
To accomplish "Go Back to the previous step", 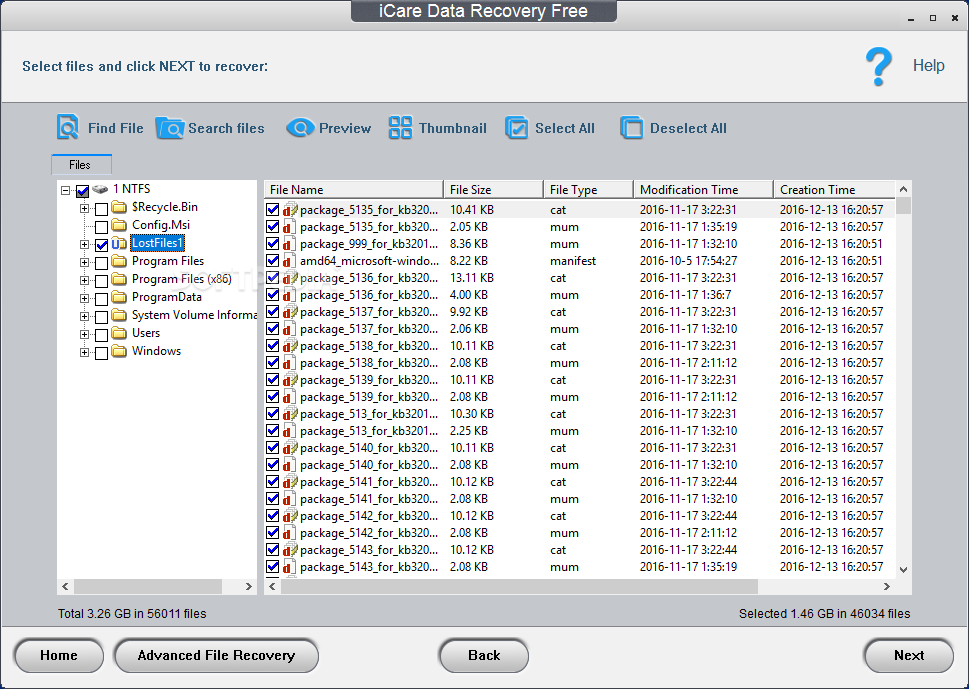I will coord(484,656).
